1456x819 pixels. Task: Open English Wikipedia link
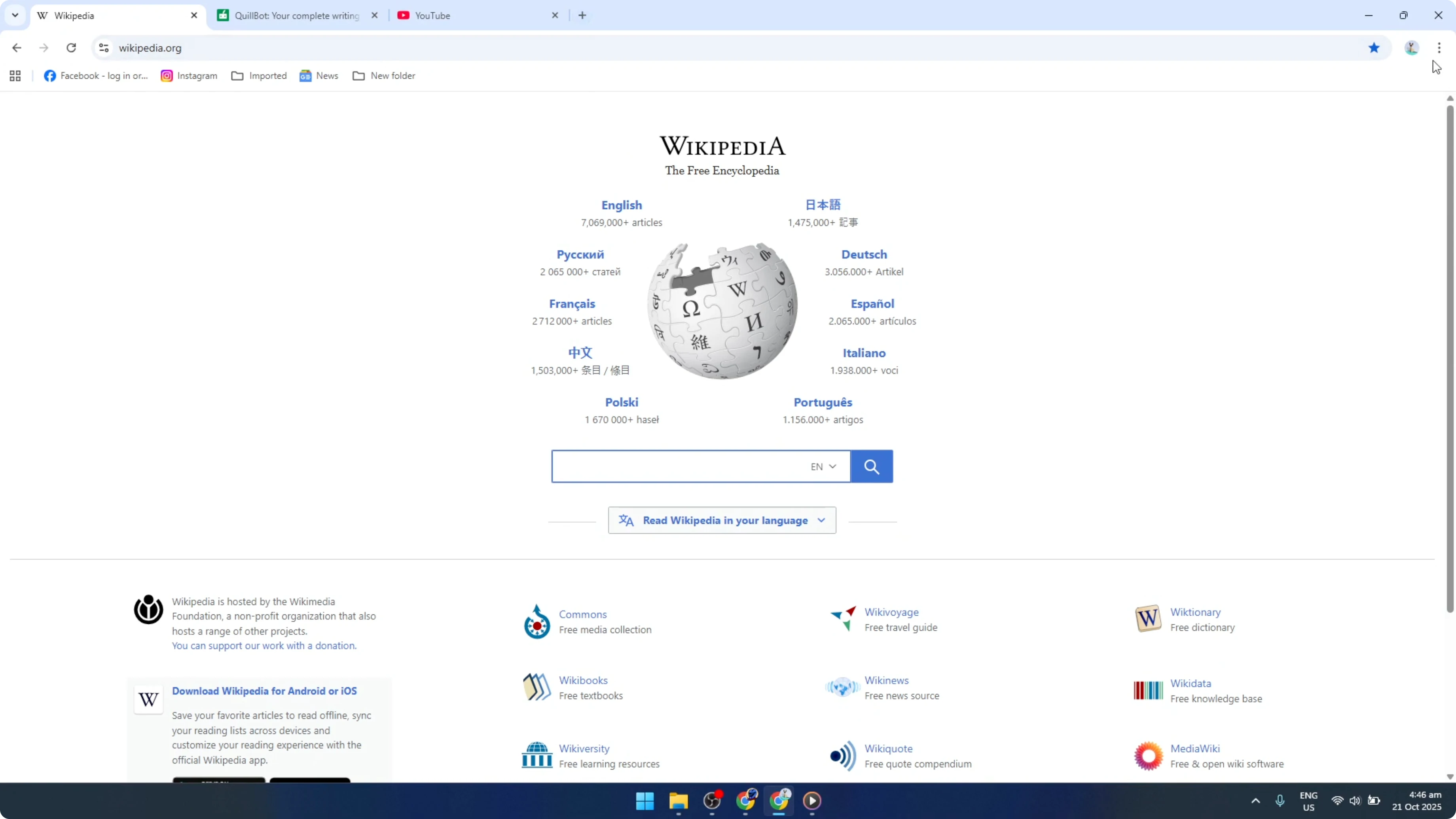621,205
